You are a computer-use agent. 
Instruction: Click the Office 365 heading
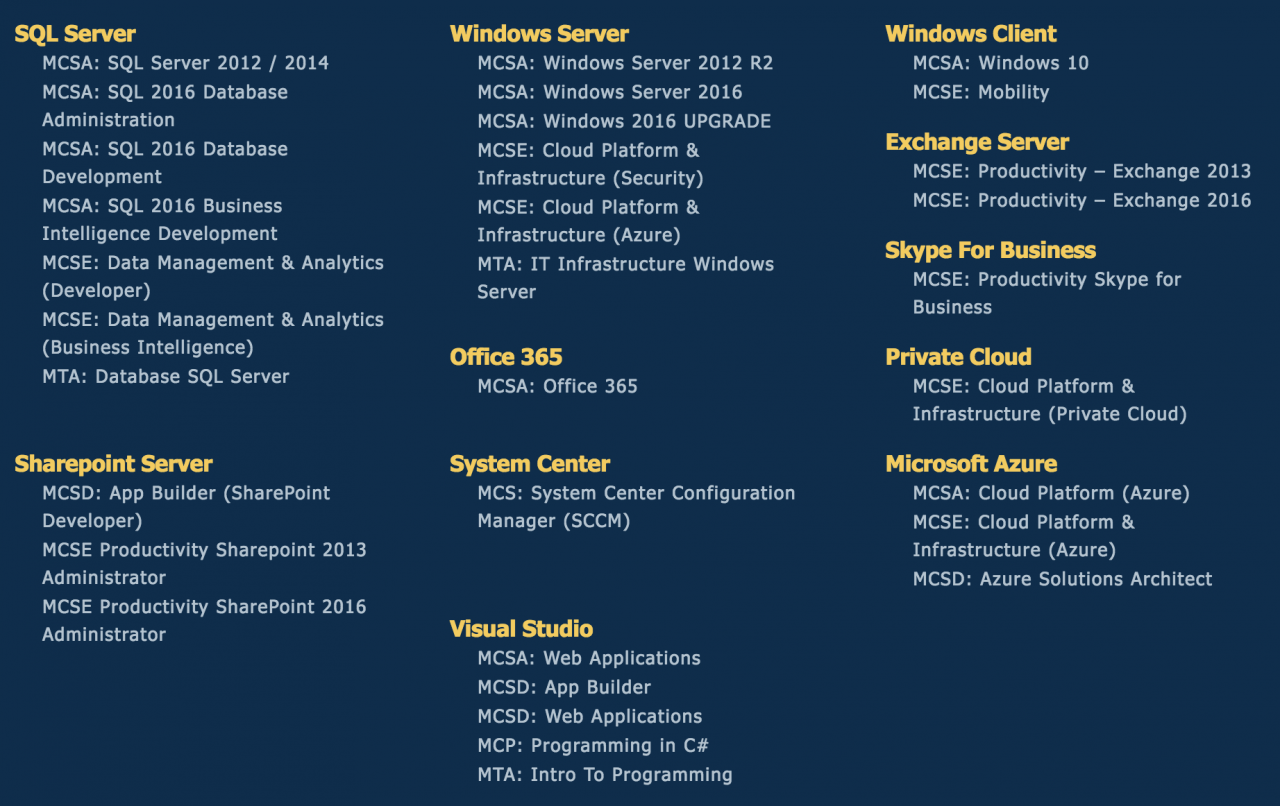tap(506, 357)
